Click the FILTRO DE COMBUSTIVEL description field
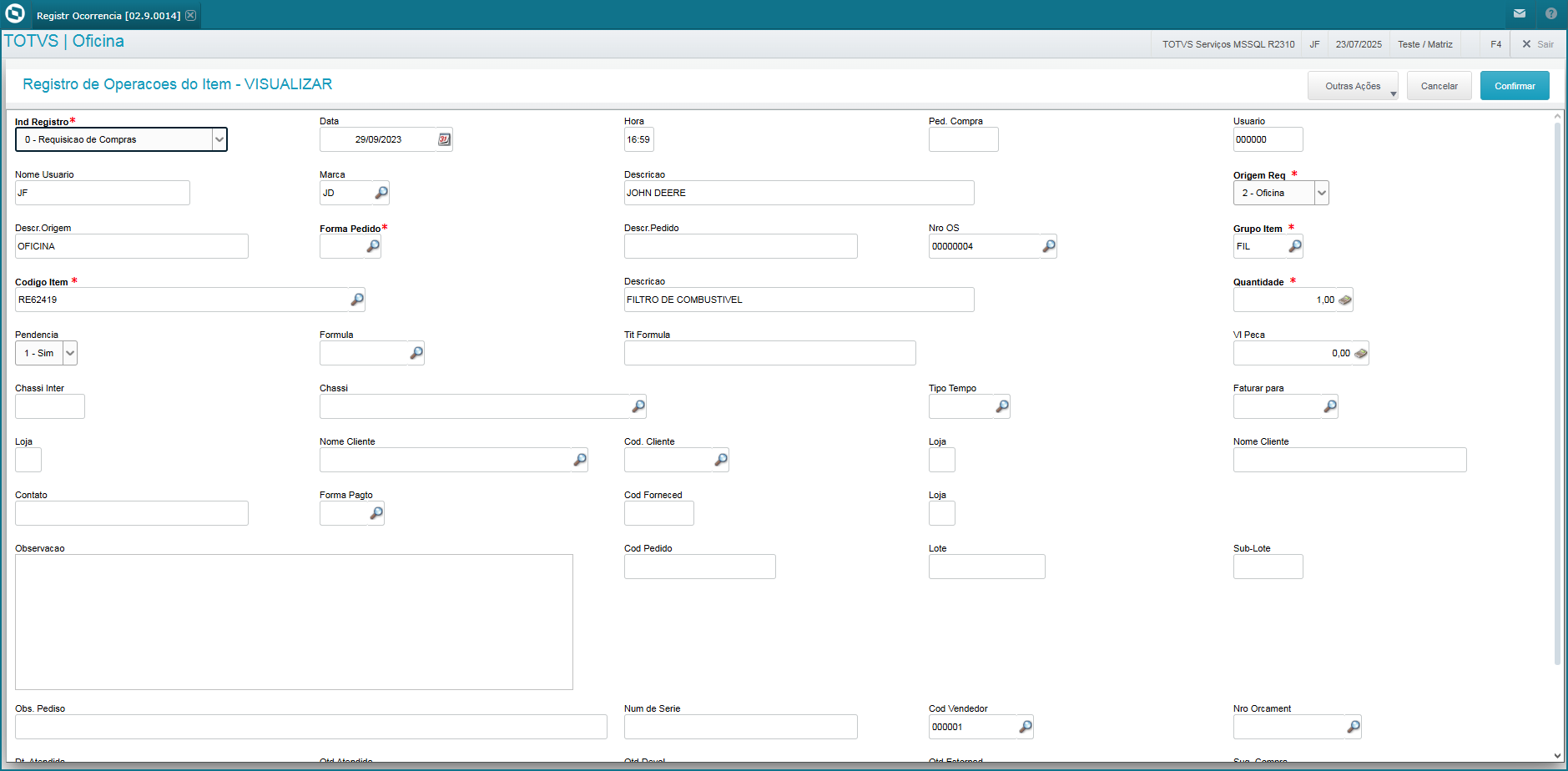The height and width of the screenshot is (771, 1568). [799, 300]
